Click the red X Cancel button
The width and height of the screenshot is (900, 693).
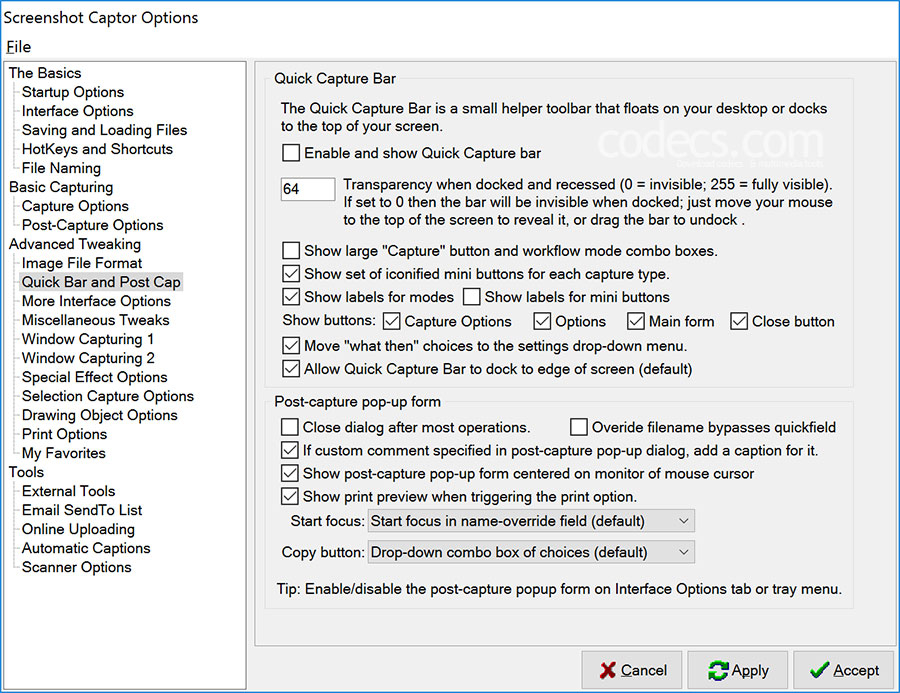(x=632, y=669)
